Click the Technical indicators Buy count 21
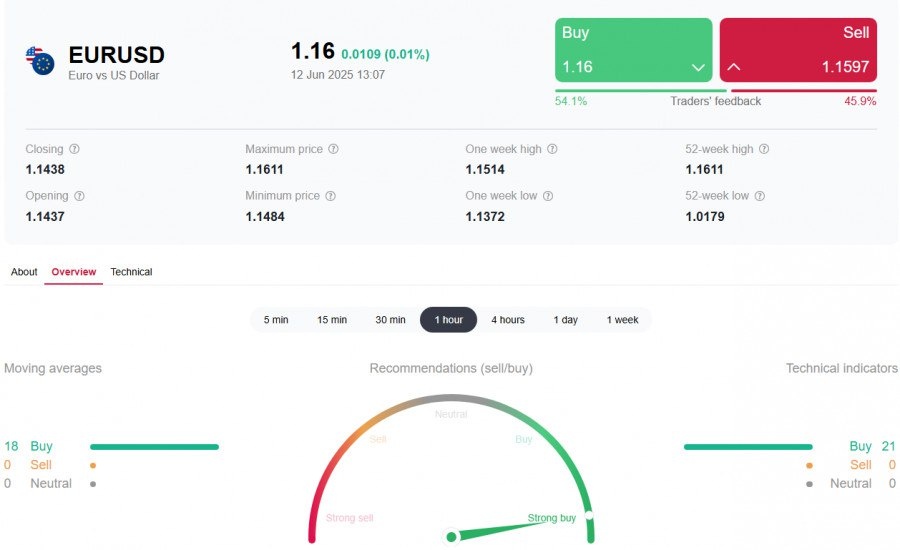Viewport: 900px width, 550px height. 889,446
